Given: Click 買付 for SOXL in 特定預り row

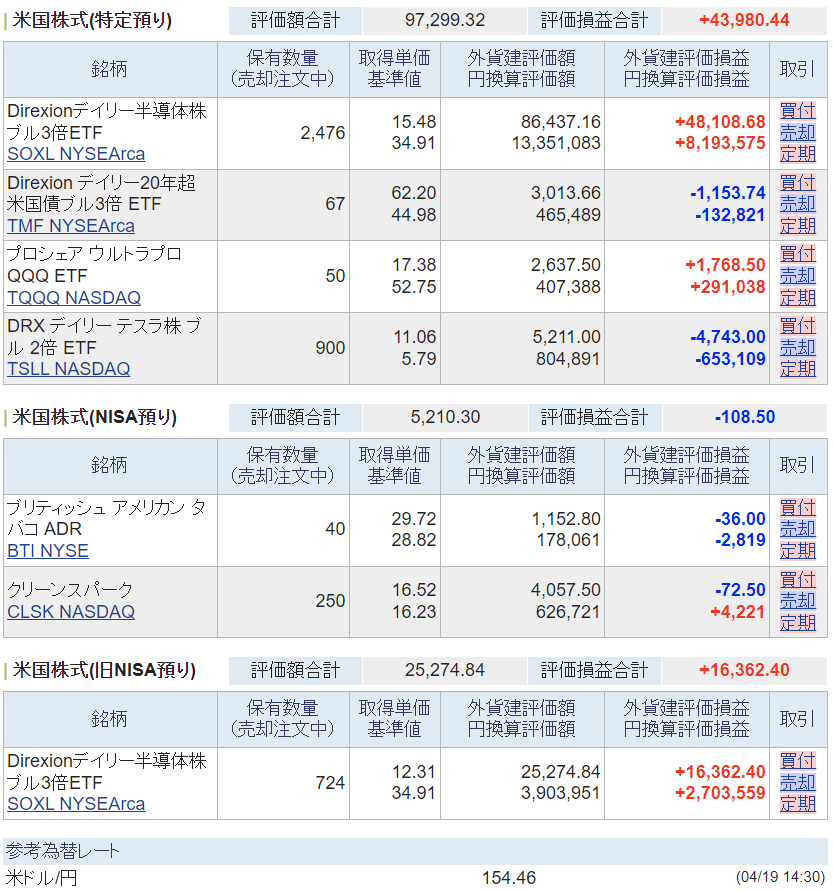Looking at the screenshot, I should 798,110.
